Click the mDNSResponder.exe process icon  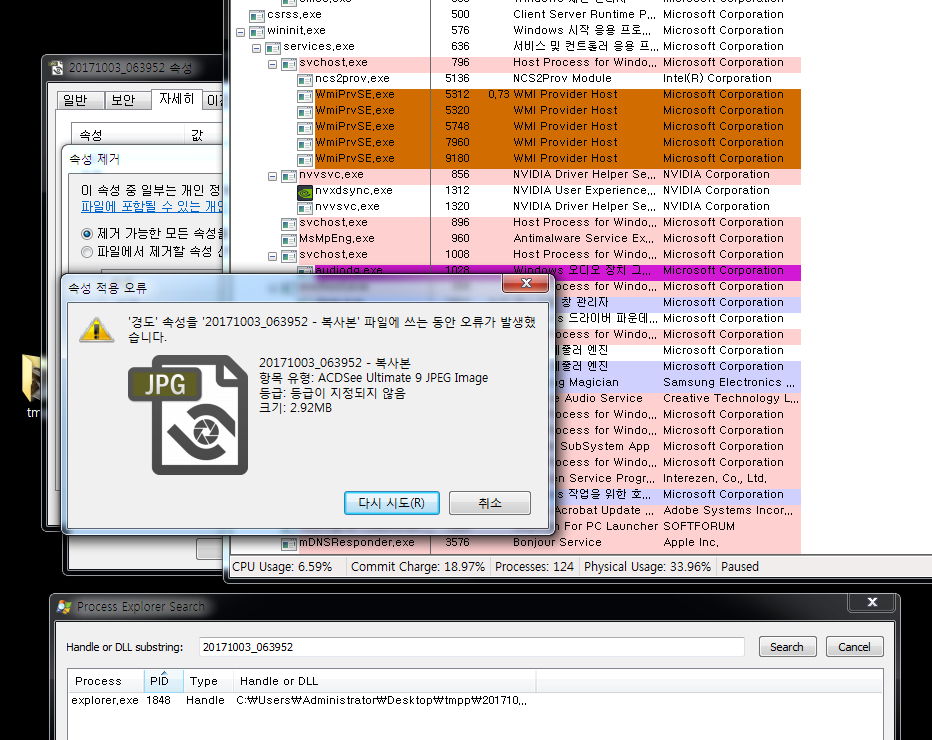click(x=290, y=543)
